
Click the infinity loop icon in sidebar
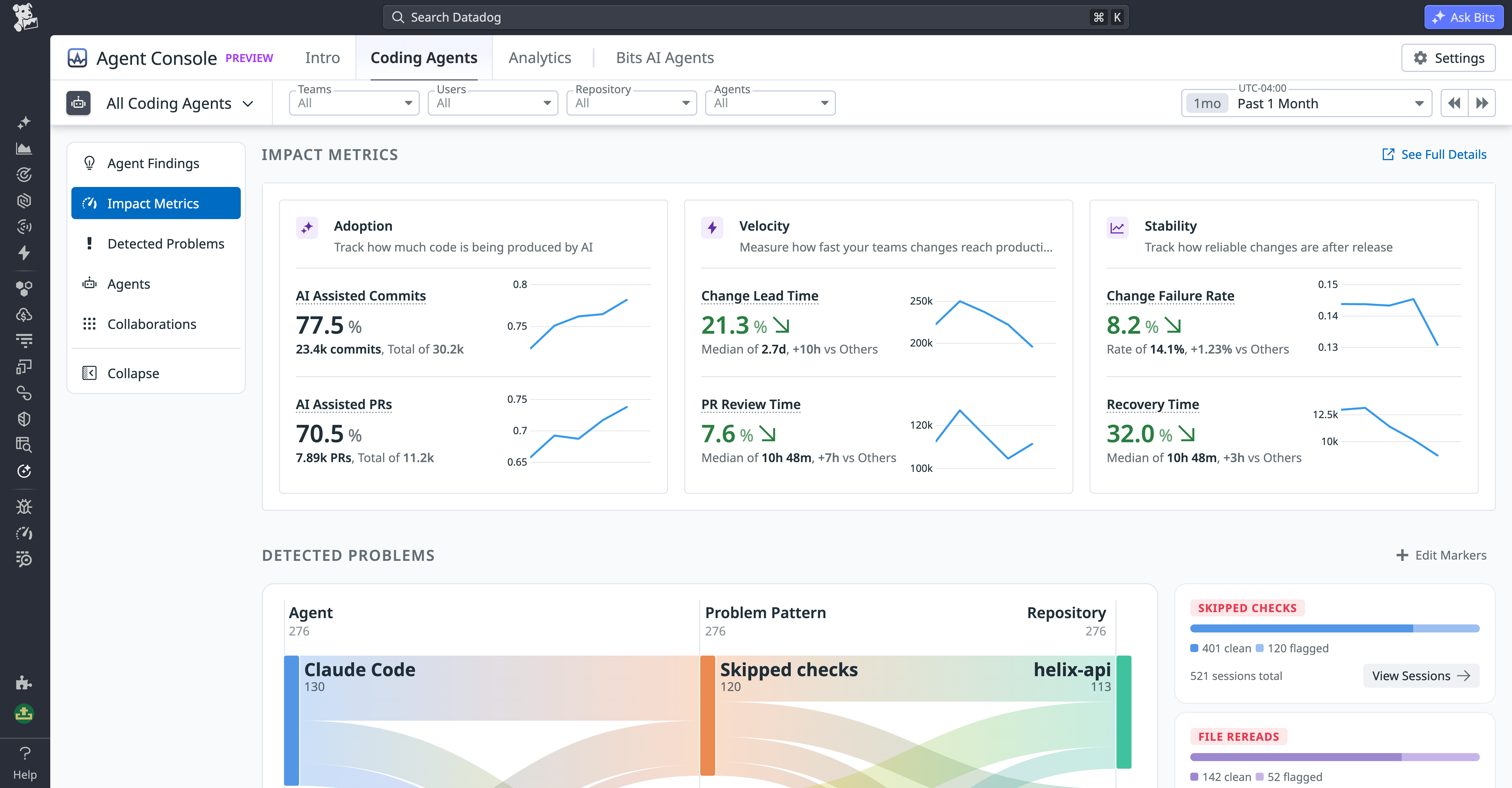24,392
